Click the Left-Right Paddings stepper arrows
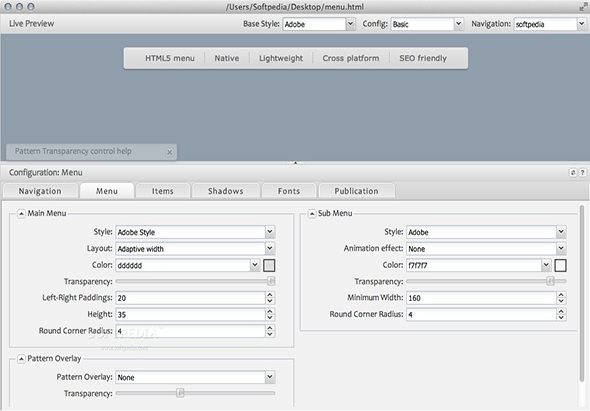Image resolution: width=590 pixels, height=411 pixels. (x=270, y=298)
